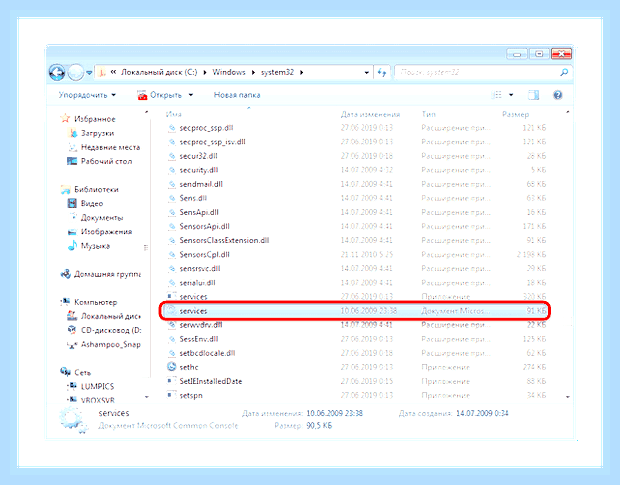Screen dimensions: 620x485
Task: Select Избранное in navigation pane
Action: click(88, 119)
